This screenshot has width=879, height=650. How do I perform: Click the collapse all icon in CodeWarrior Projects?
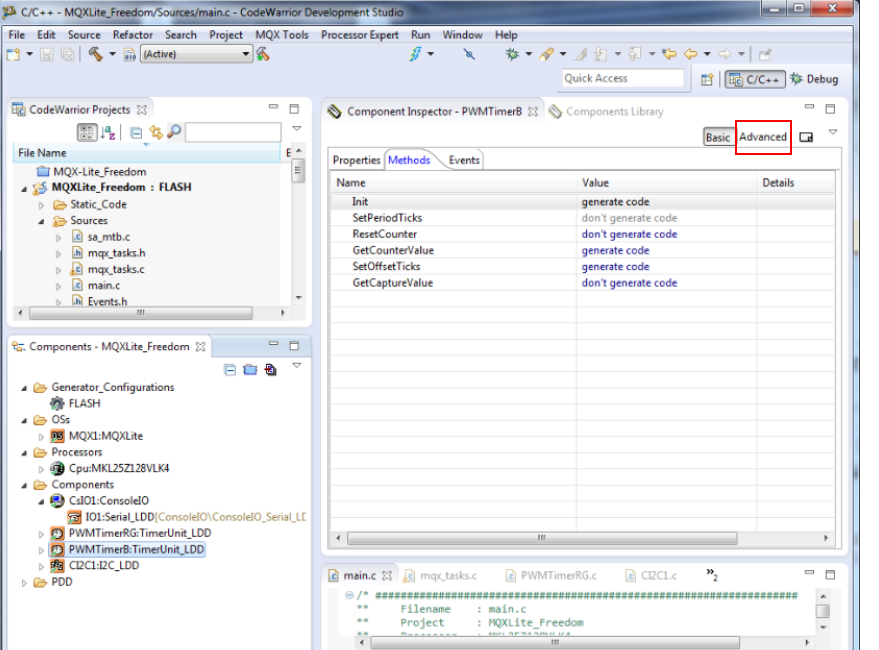[136, 133]
